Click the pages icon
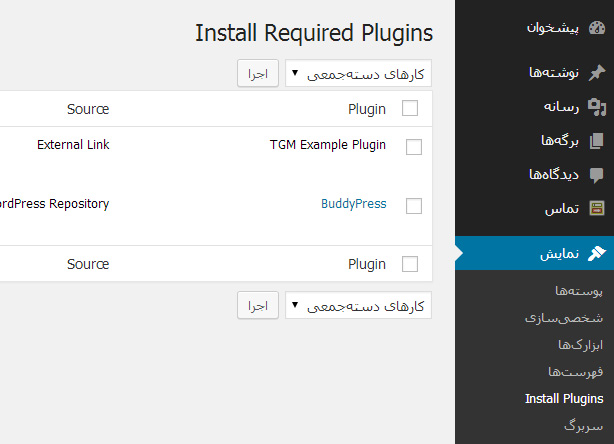The height and width of the screenshot is (444, 614). tap(597, 141)
